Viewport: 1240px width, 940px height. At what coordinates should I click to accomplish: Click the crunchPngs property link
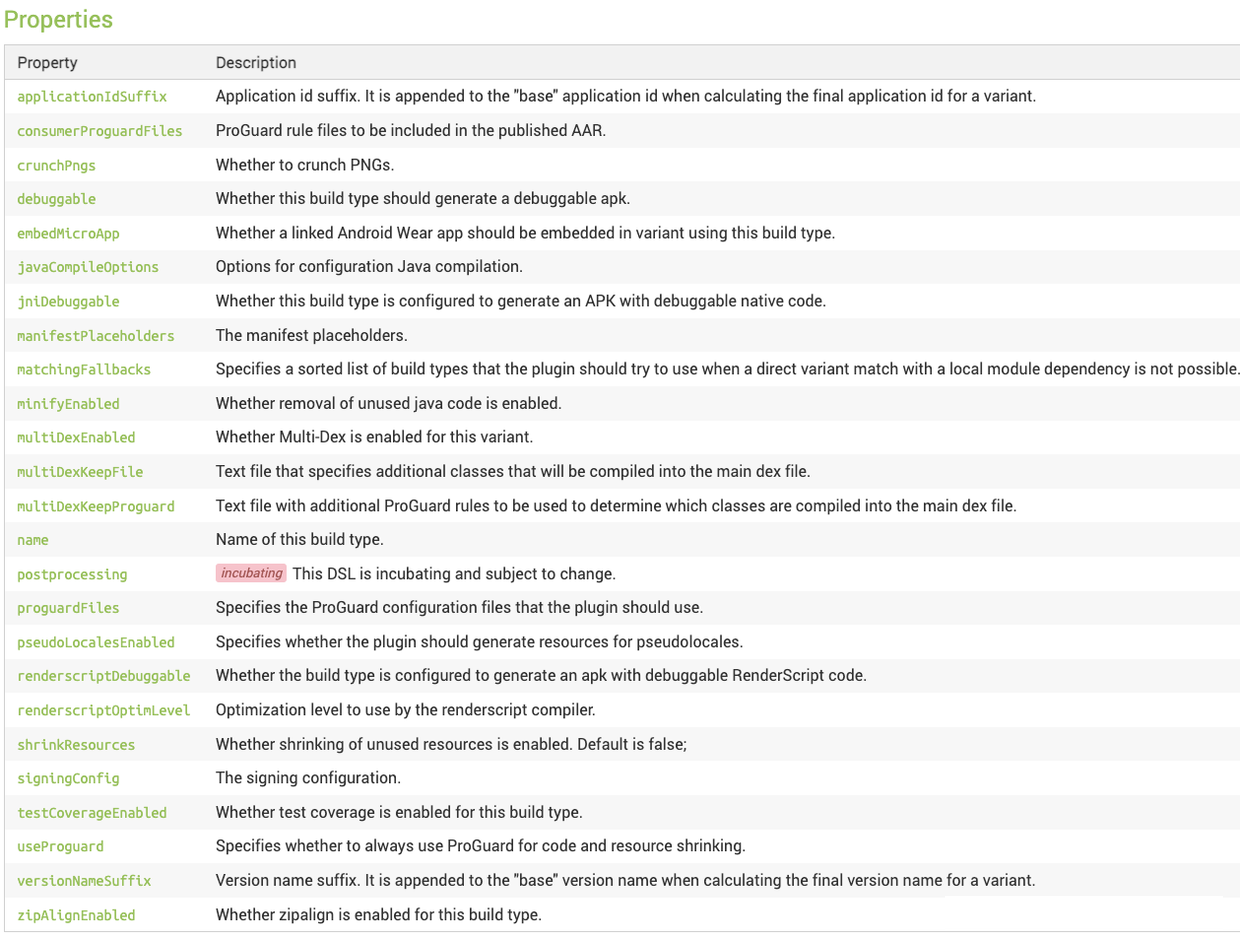[x=56, y=165]
